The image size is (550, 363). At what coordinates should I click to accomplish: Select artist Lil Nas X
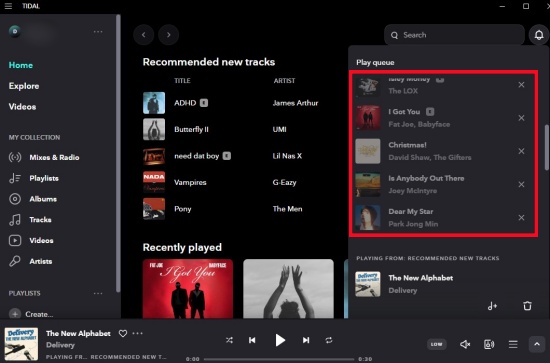(x=287, y=156)
